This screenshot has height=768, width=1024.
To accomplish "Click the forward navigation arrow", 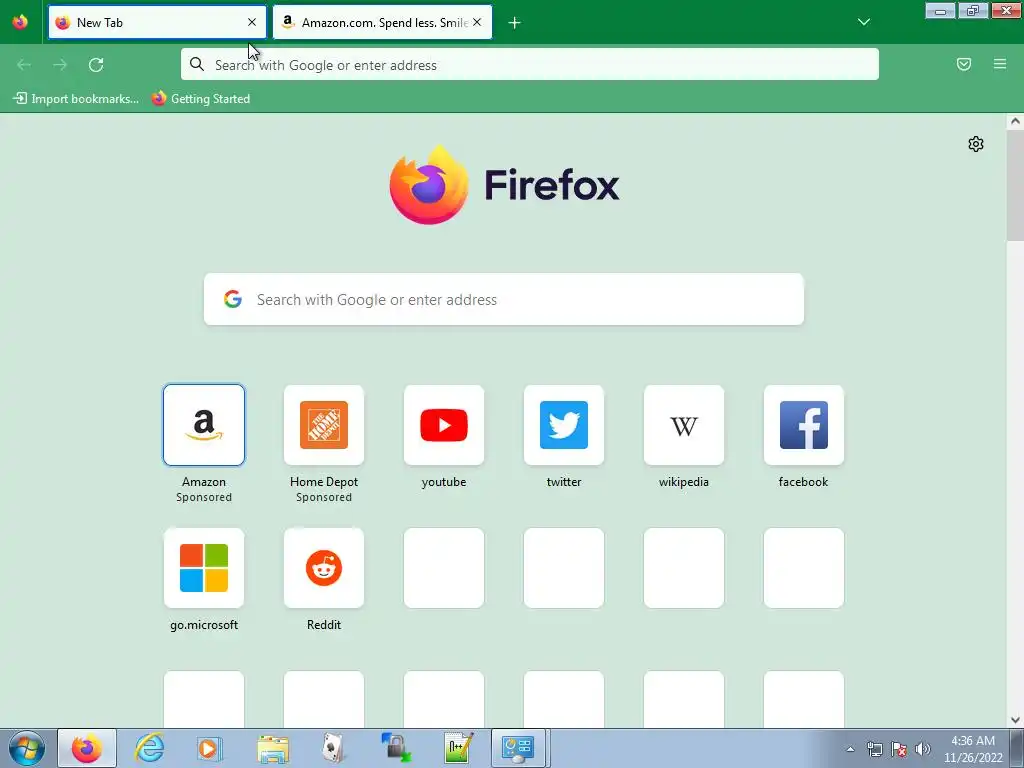I will click(x=60, y=65).
